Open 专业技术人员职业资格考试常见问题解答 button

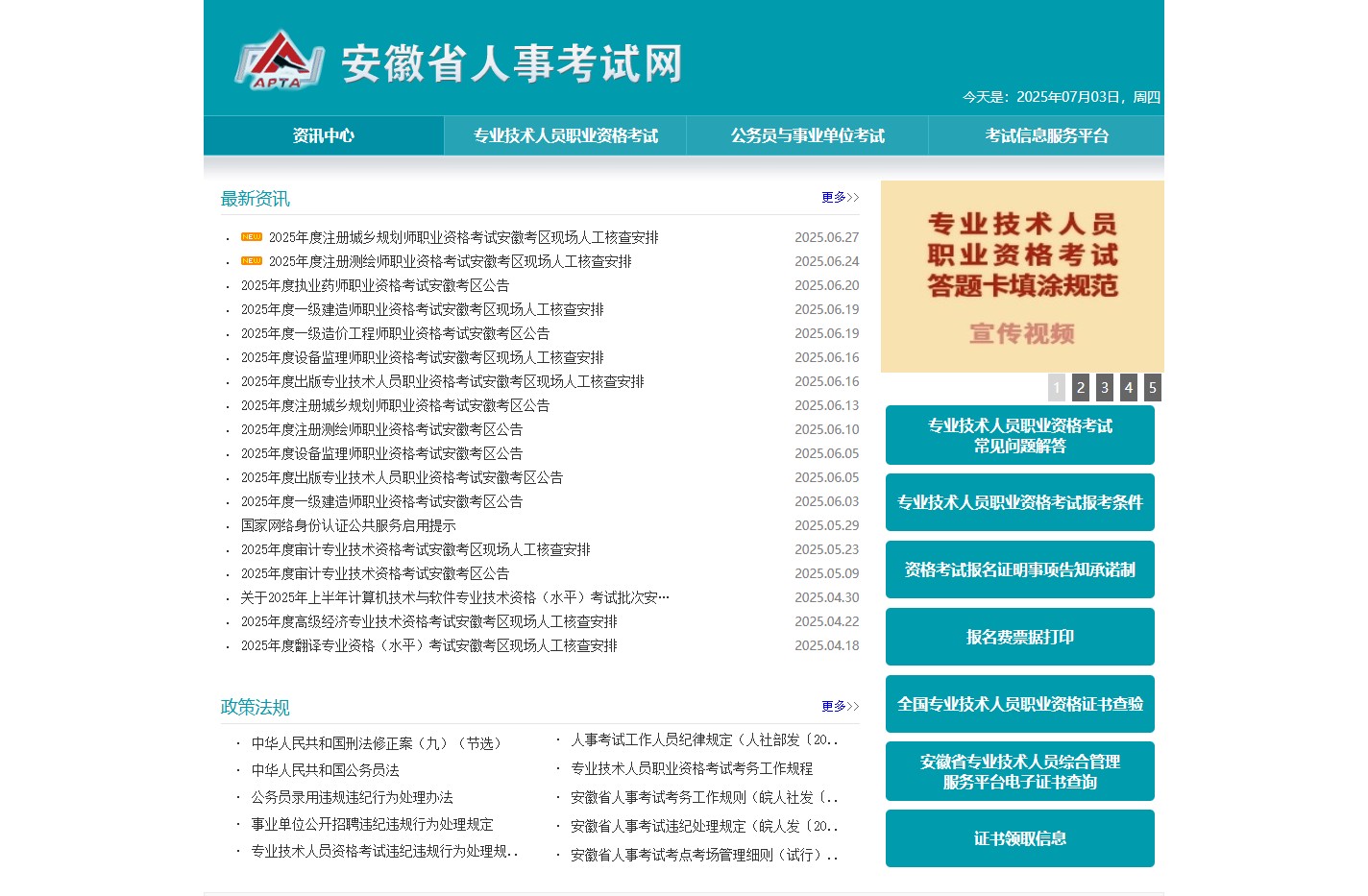click(x=1020, y=435)
